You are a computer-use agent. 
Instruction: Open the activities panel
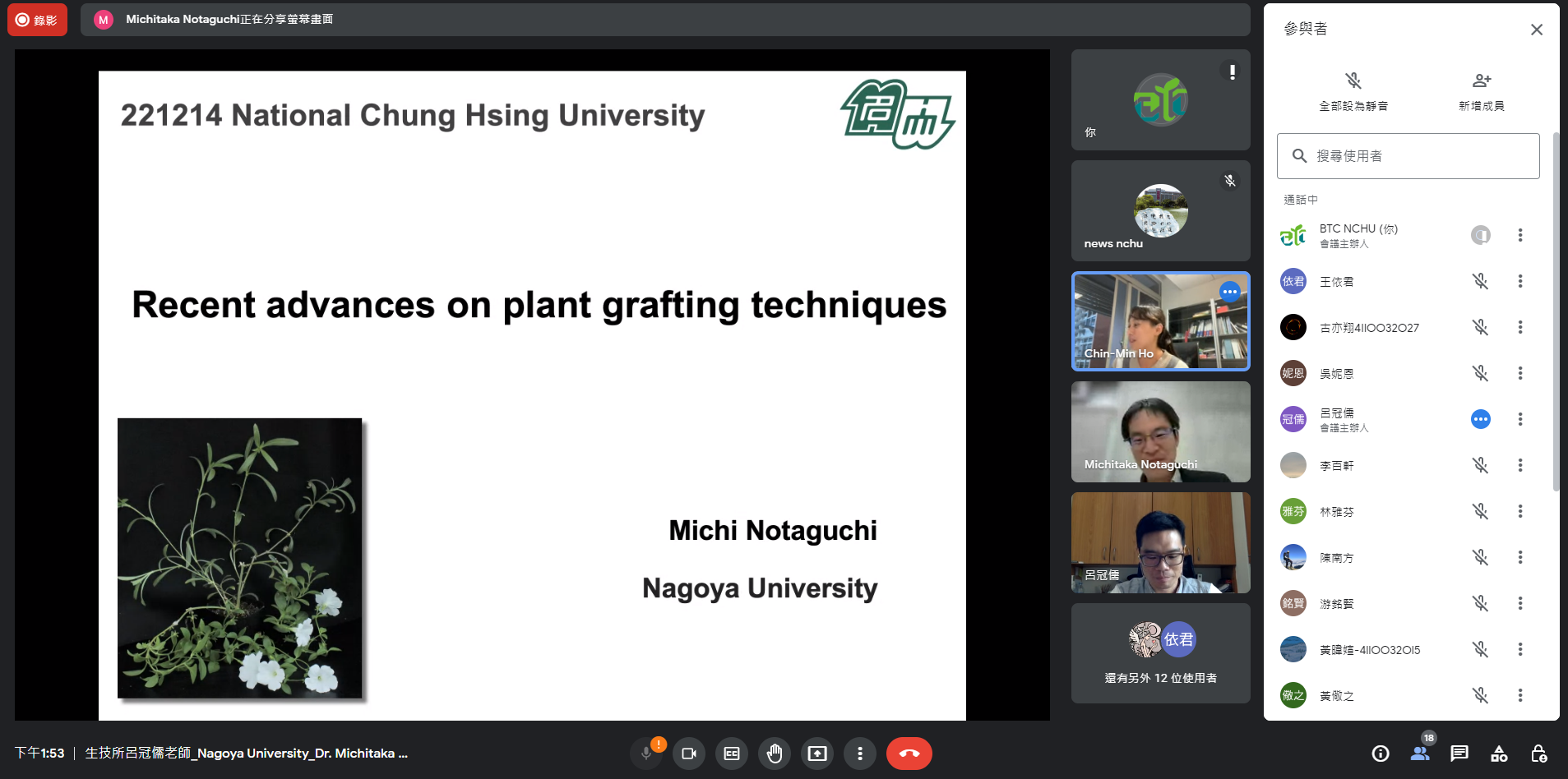(x=1498, y=753)
